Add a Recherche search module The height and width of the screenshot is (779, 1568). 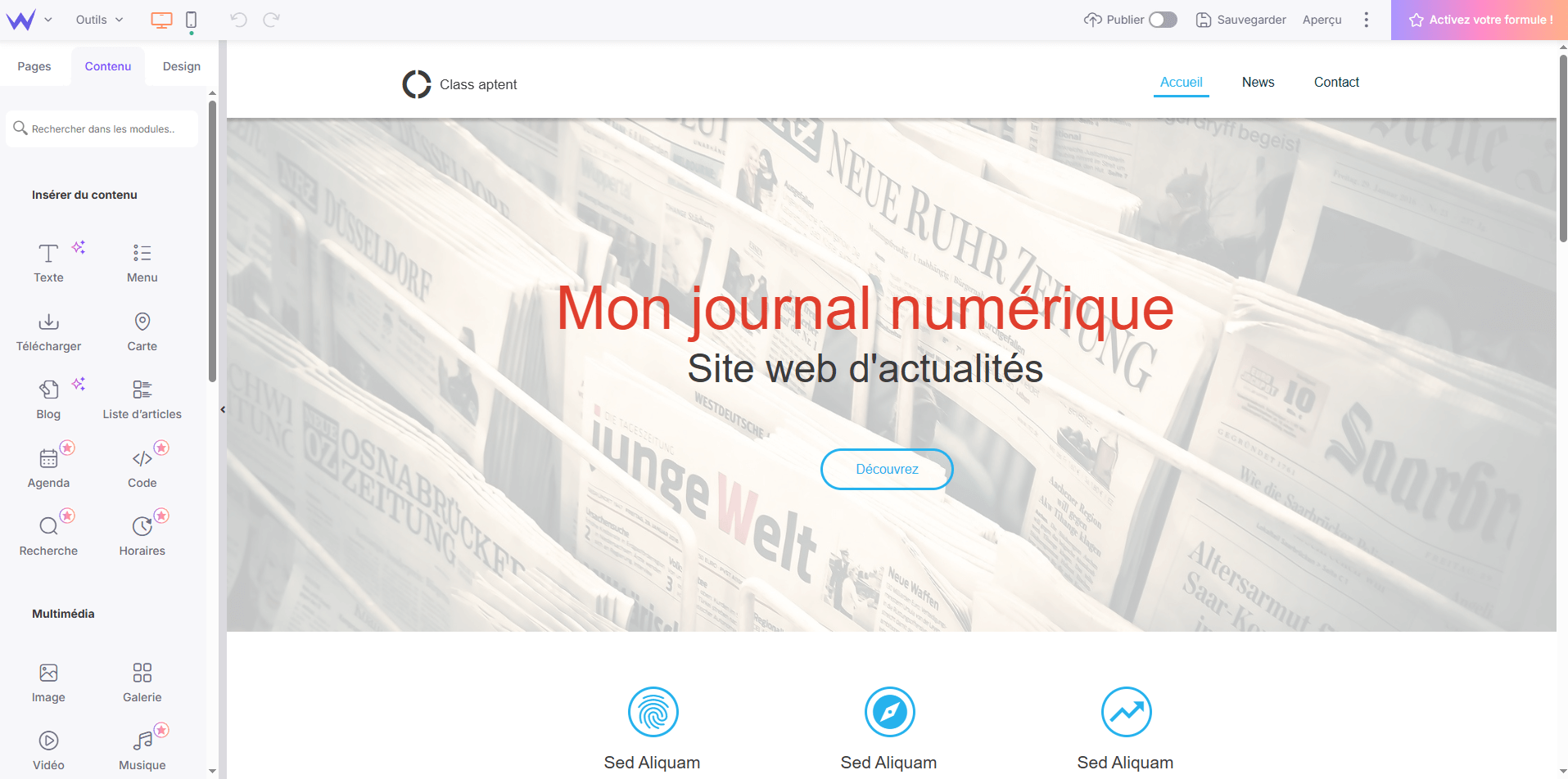pos(48,535)
